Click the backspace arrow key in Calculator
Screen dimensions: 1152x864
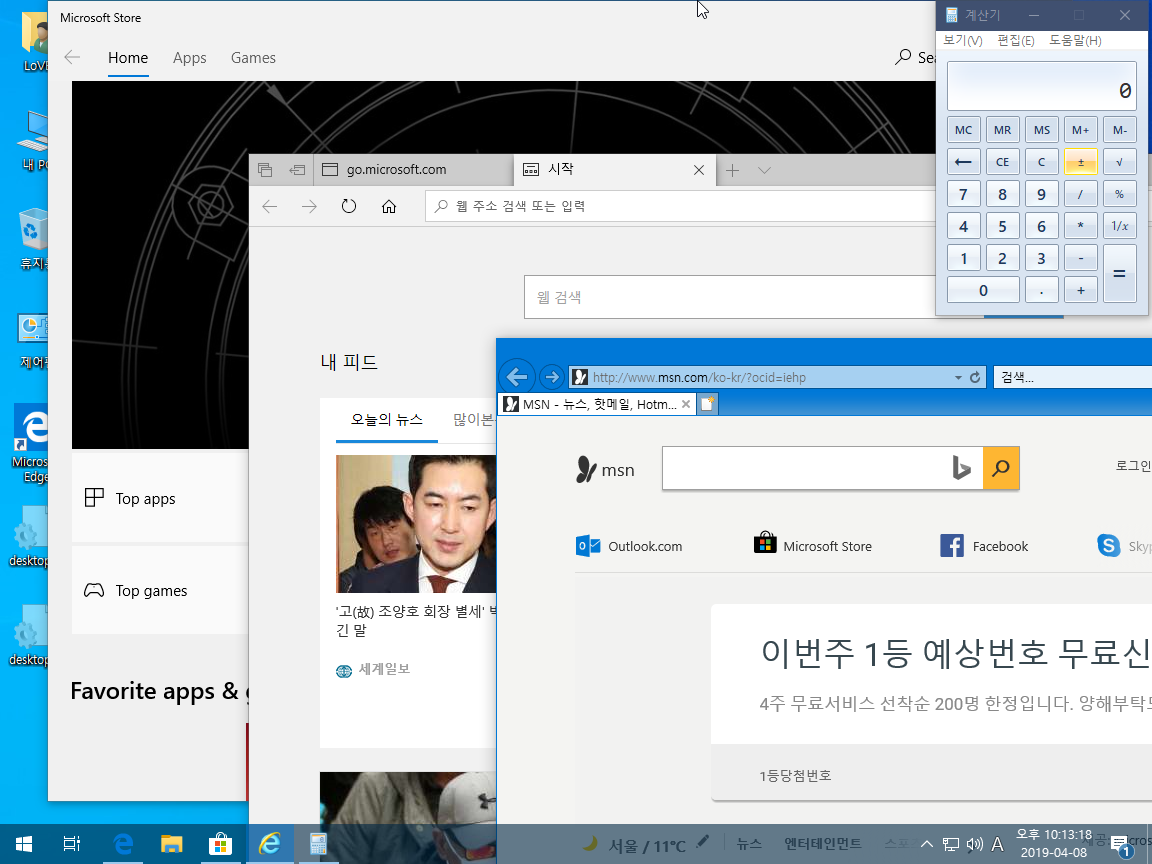click(963, 162)
